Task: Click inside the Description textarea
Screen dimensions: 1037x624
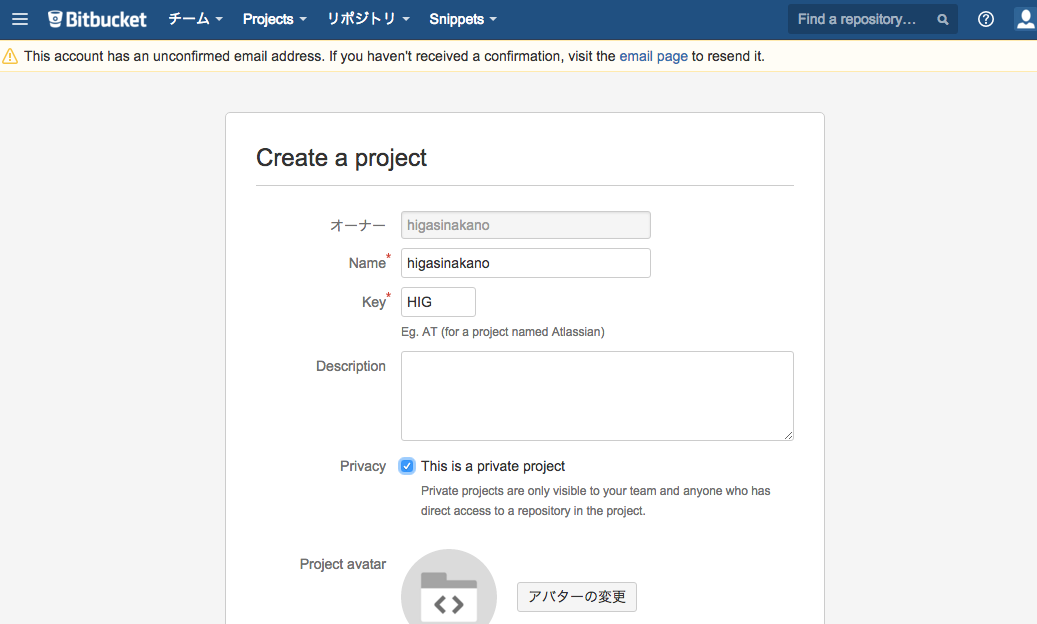Action: click(x=597, y=395)
